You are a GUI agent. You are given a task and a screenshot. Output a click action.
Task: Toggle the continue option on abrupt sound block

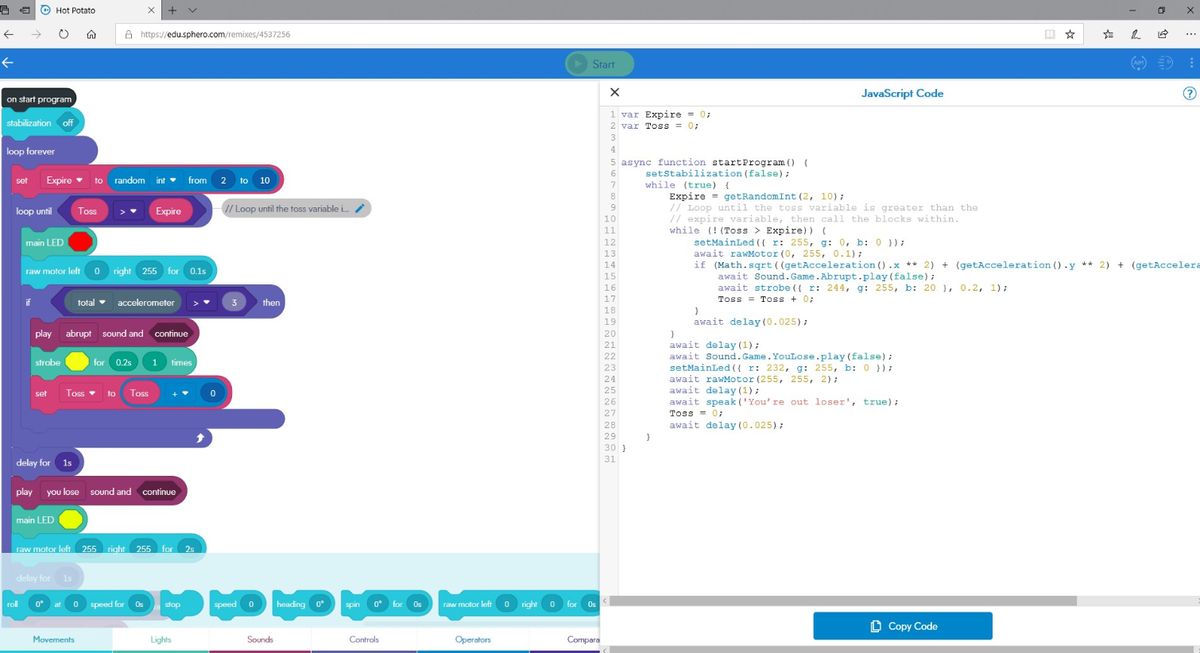click(172, 333)
